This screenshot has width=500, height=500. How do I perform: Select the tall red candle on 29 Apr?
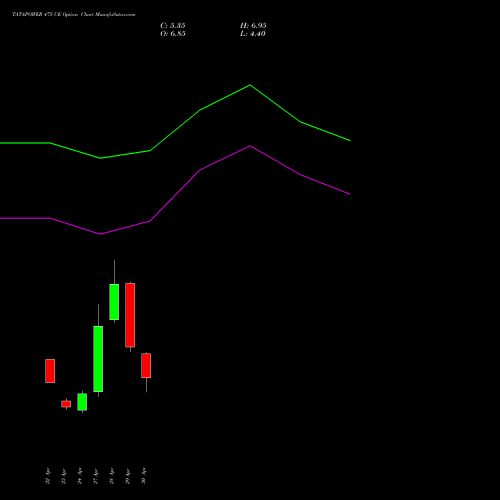(x=130, y=315)
